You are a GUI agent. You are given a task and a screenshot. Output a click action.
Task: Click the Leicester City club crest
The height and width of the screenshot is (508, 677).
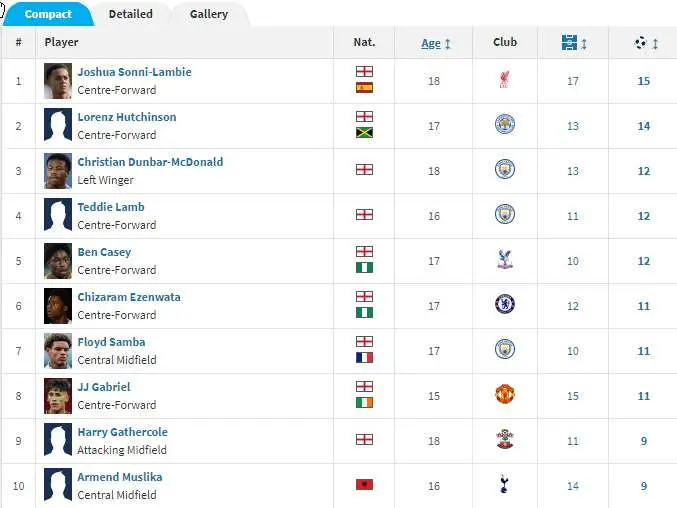pos(505,125)
